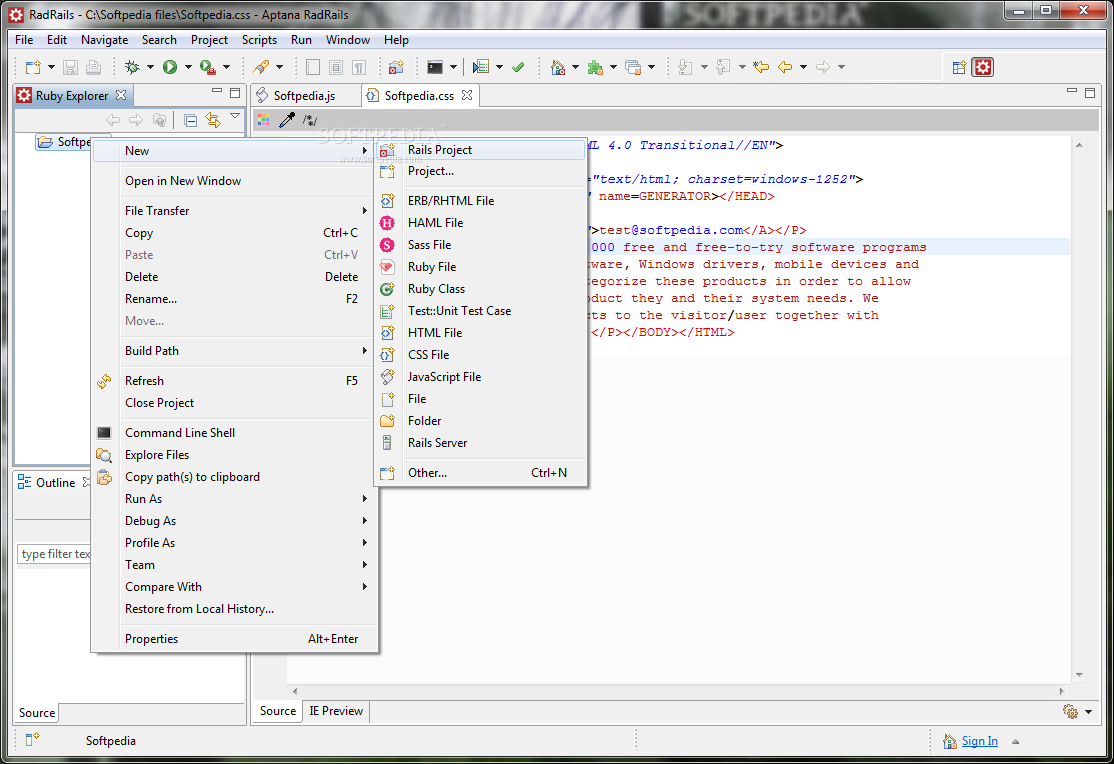Click the Outline filter text field
1114x764 pixels.
[x=54, y=554]
